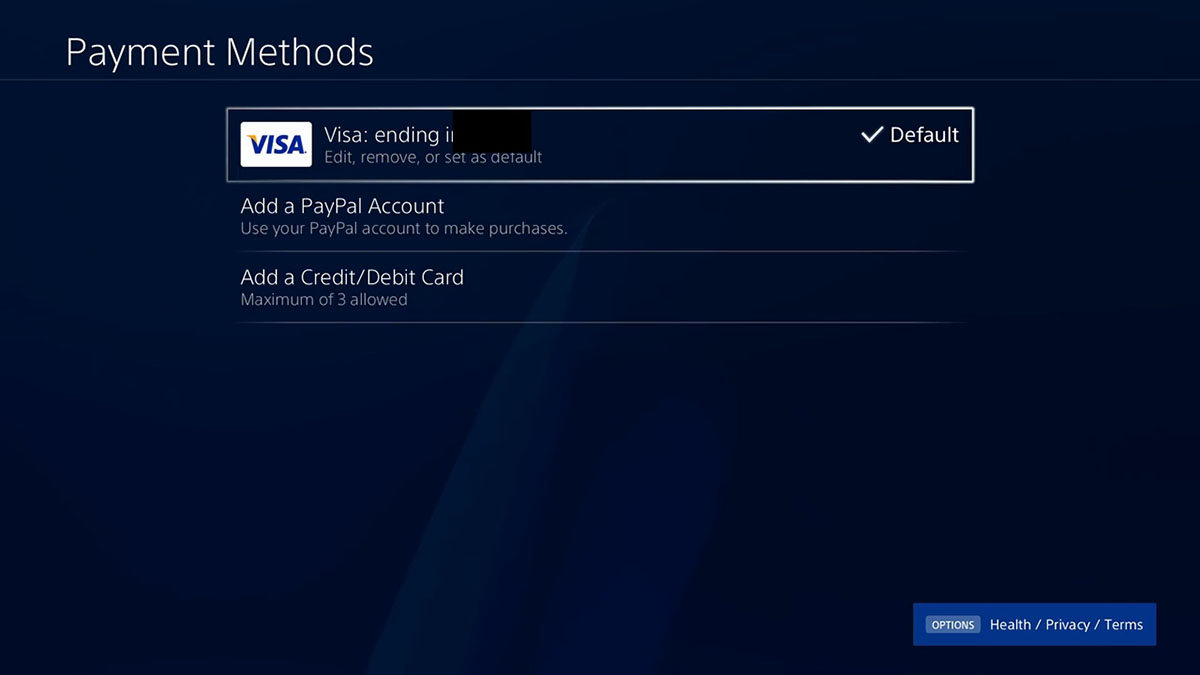Click the Visa card logo icon

[x=276, y=144]
